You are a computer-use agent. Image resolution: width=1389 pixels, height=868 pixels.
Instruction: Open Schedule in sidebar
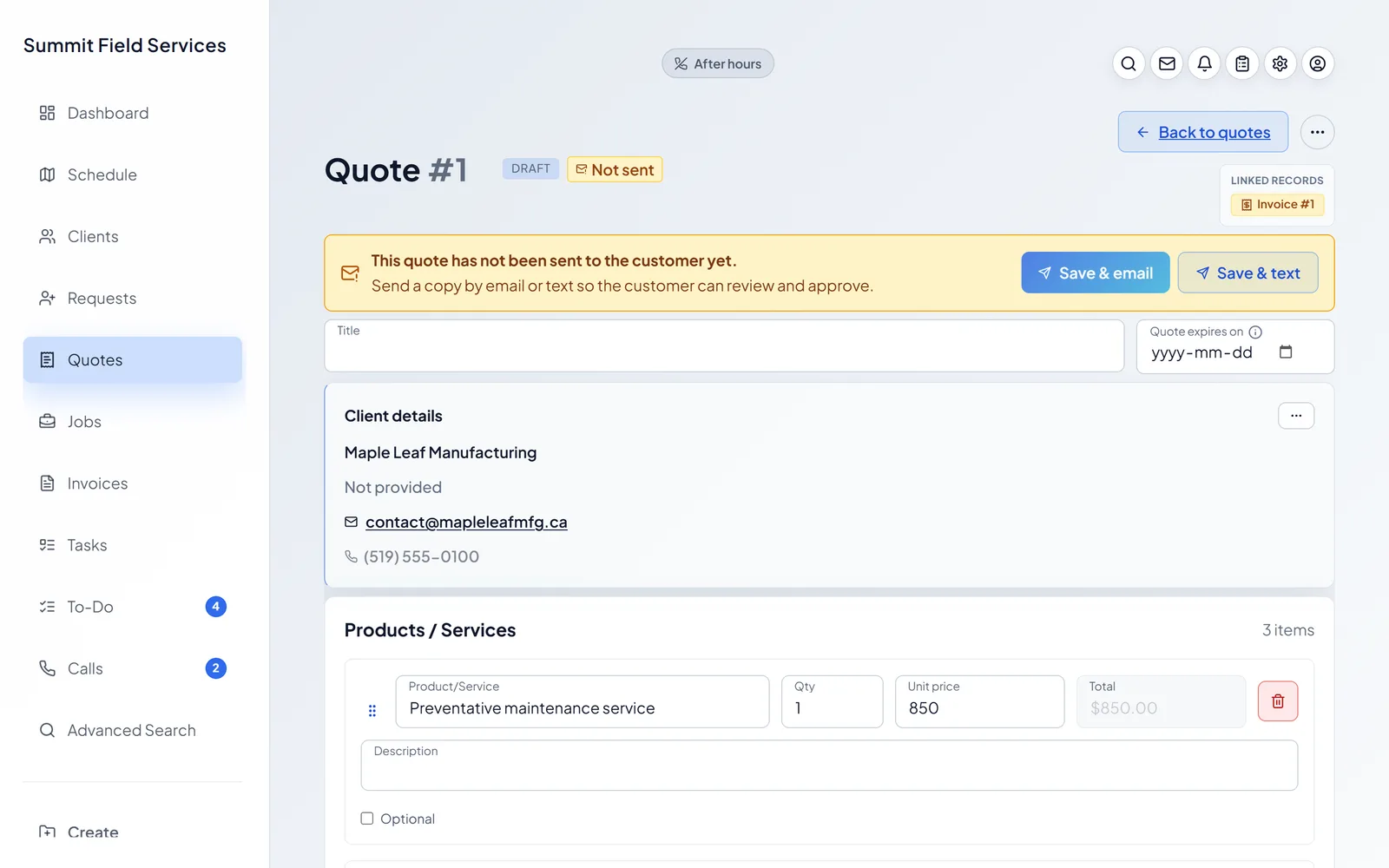(132, 174)
